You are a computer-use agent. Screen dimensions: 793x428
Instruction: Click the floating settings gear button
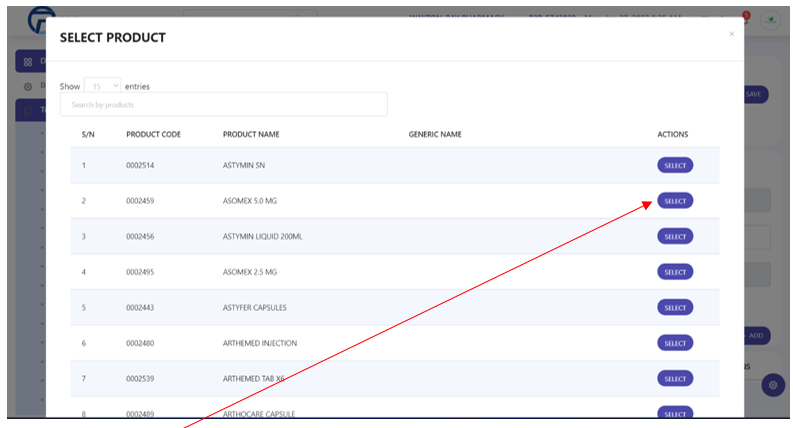point(773,385)
